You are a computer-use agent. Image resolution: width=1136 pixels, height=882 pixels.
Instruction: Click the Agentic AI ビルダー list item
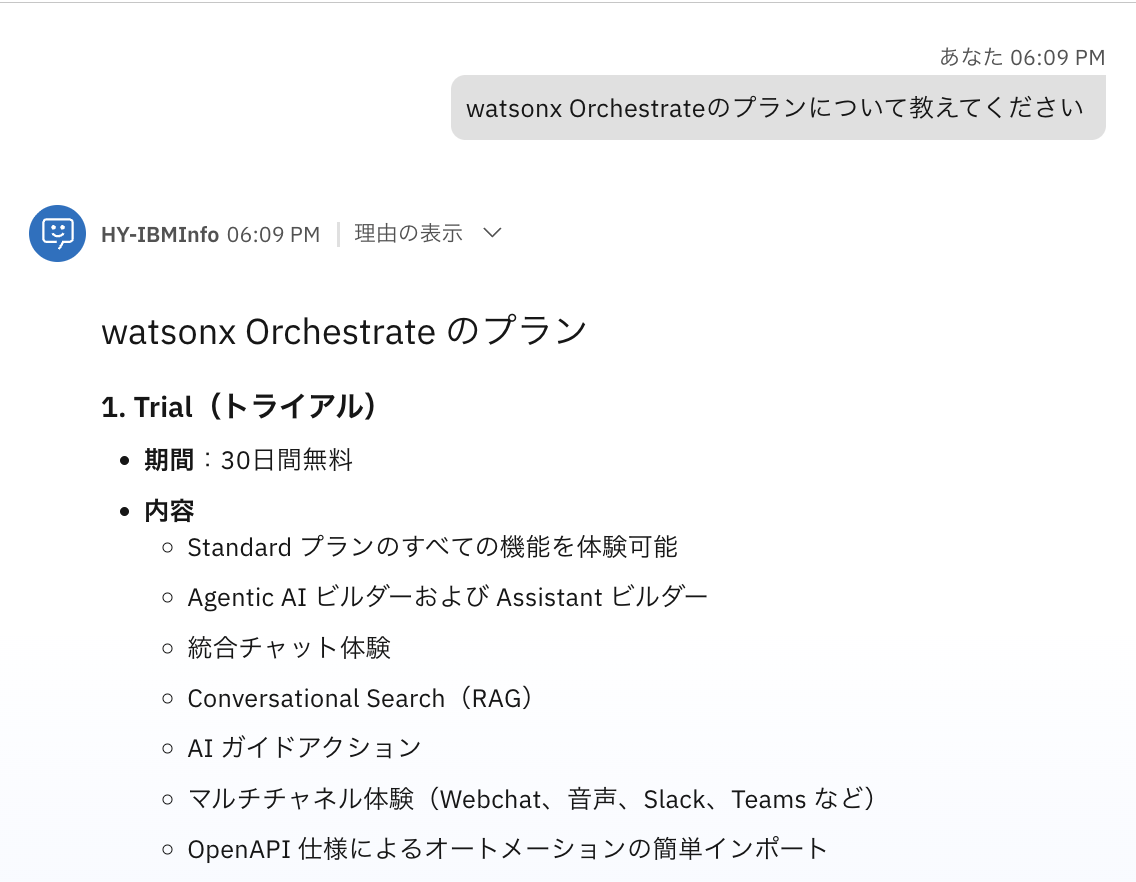click(447, 597)
